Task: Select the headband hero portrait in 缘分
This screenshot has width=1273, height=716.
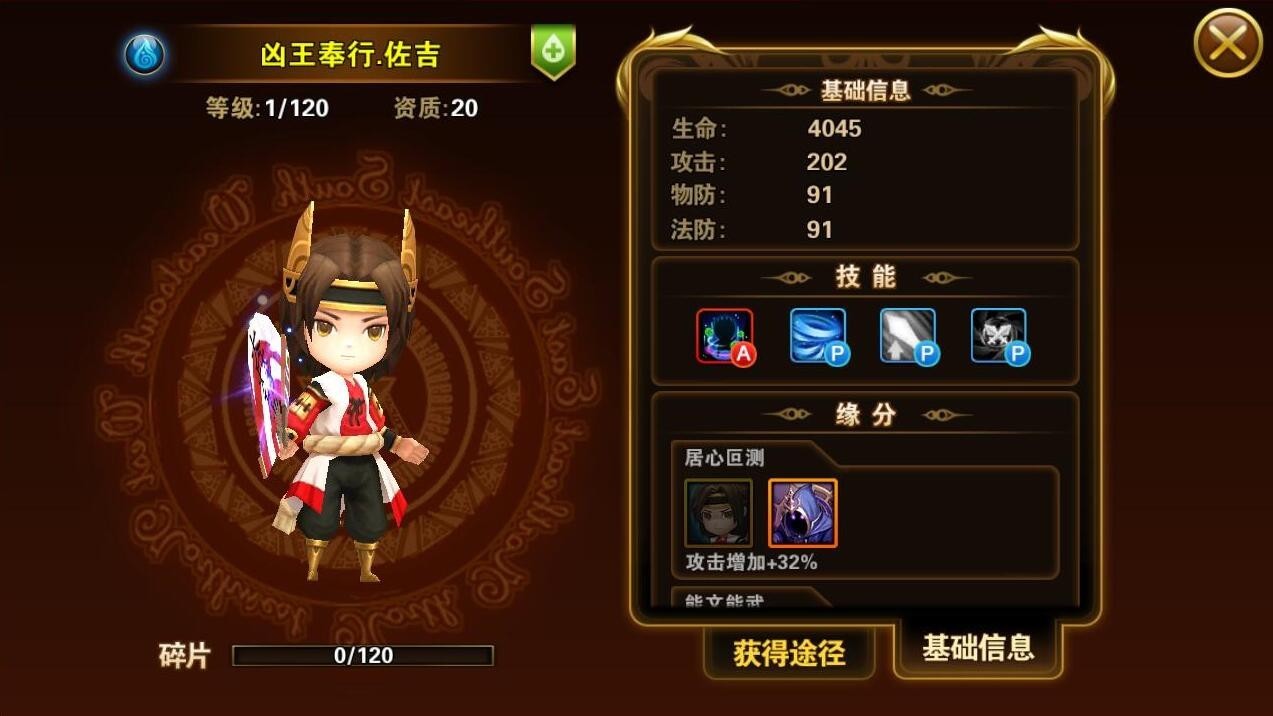Action: tap(718, 513)
